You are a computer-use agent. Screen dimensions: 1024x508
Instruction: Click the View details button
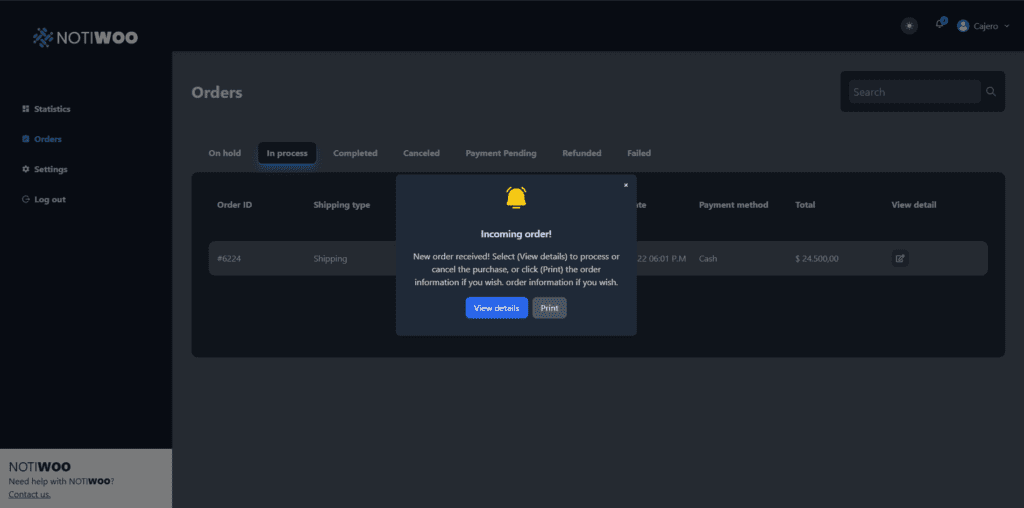tap(496, 308)
